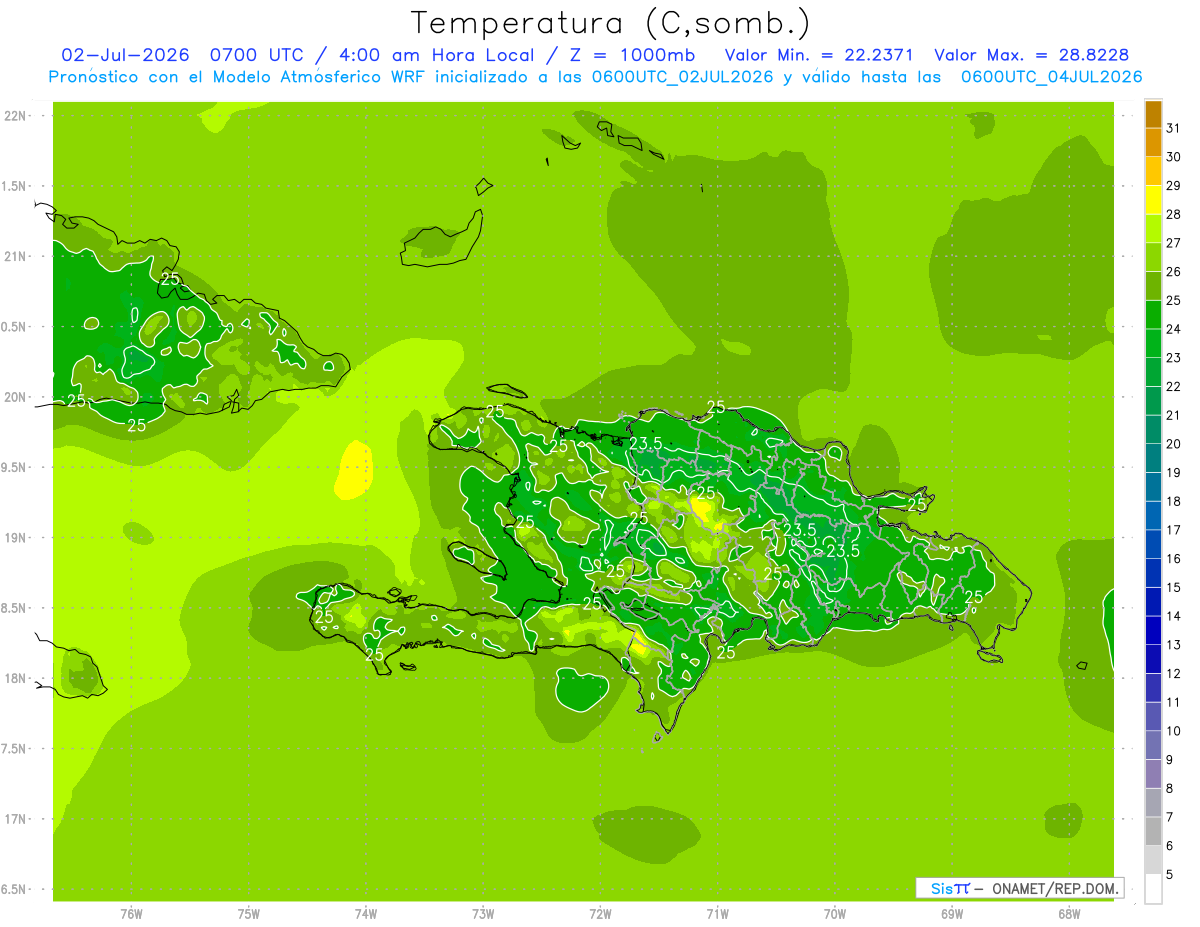Click the '71W' longitude label
Screen dimensions: 1200x927
pyautogui.click(x=717, y=914)
